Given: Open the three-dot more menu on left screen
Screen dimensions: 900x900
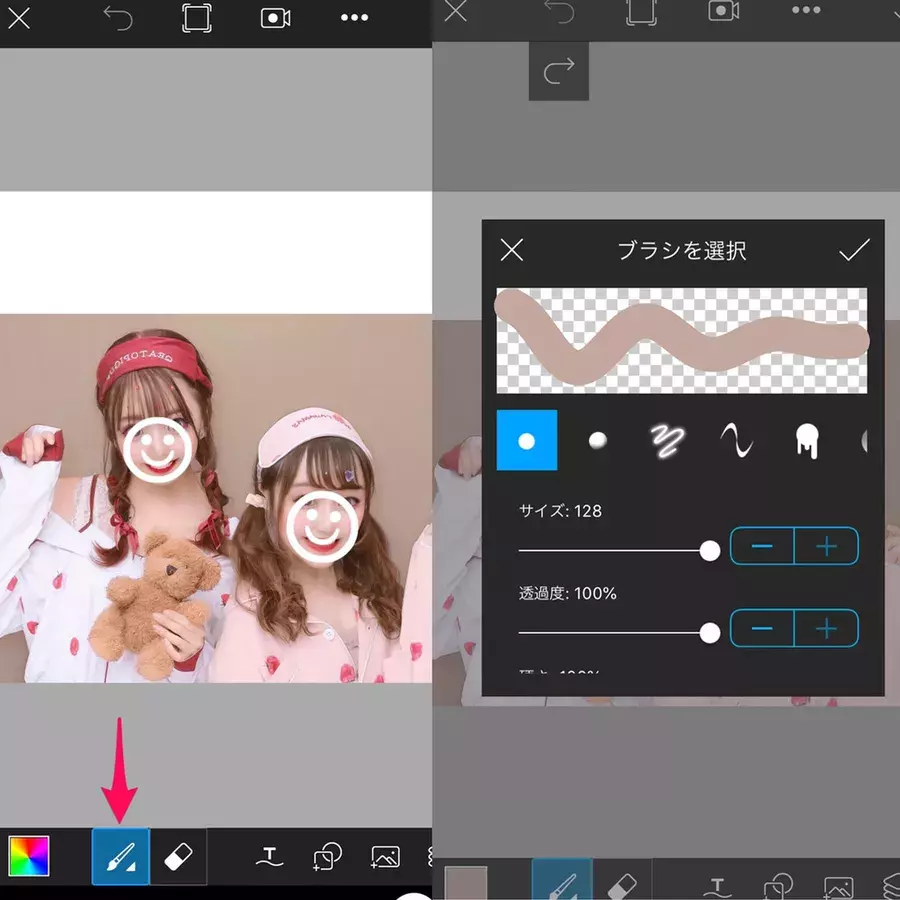Looking at the screenshot, I should click(354, 18).
